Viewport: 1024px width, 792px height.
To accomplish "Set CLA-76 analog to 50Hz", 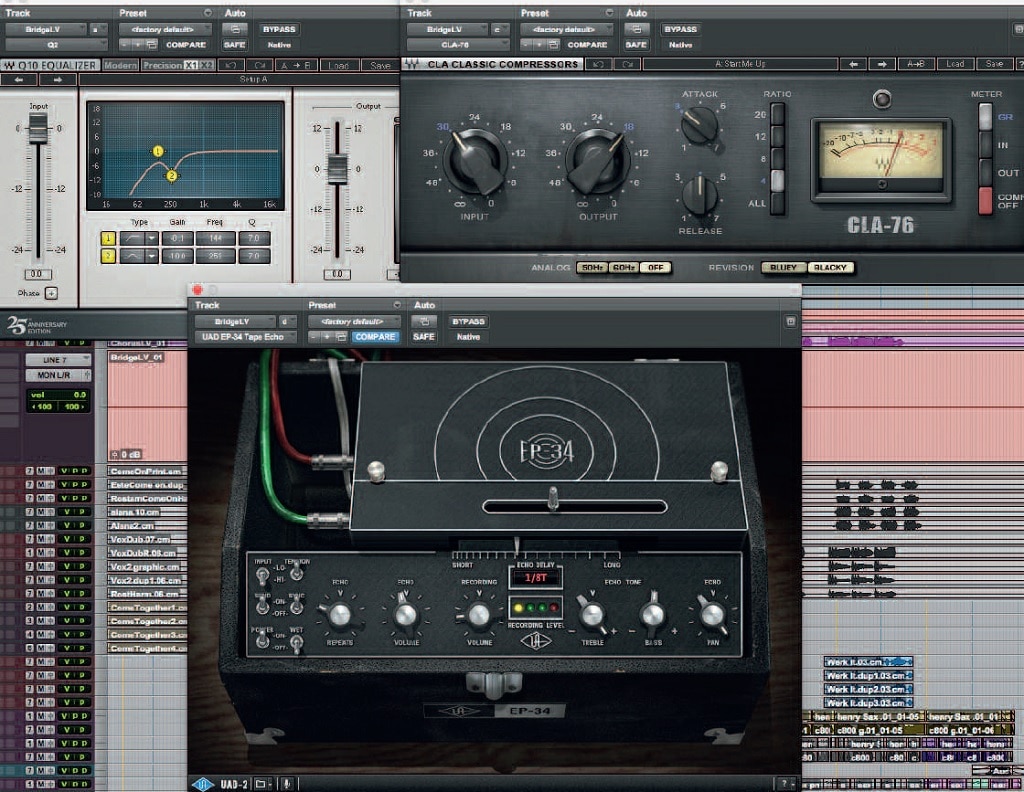I will point(592,268).
